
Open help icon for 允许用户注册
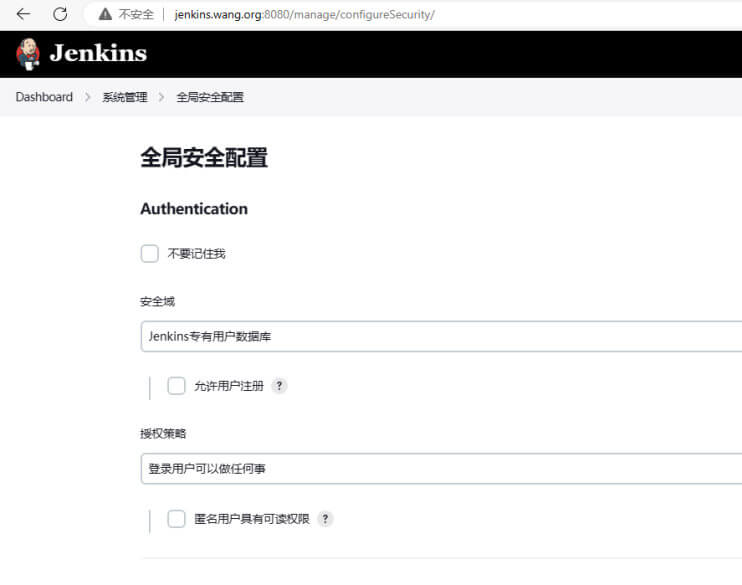279,386
